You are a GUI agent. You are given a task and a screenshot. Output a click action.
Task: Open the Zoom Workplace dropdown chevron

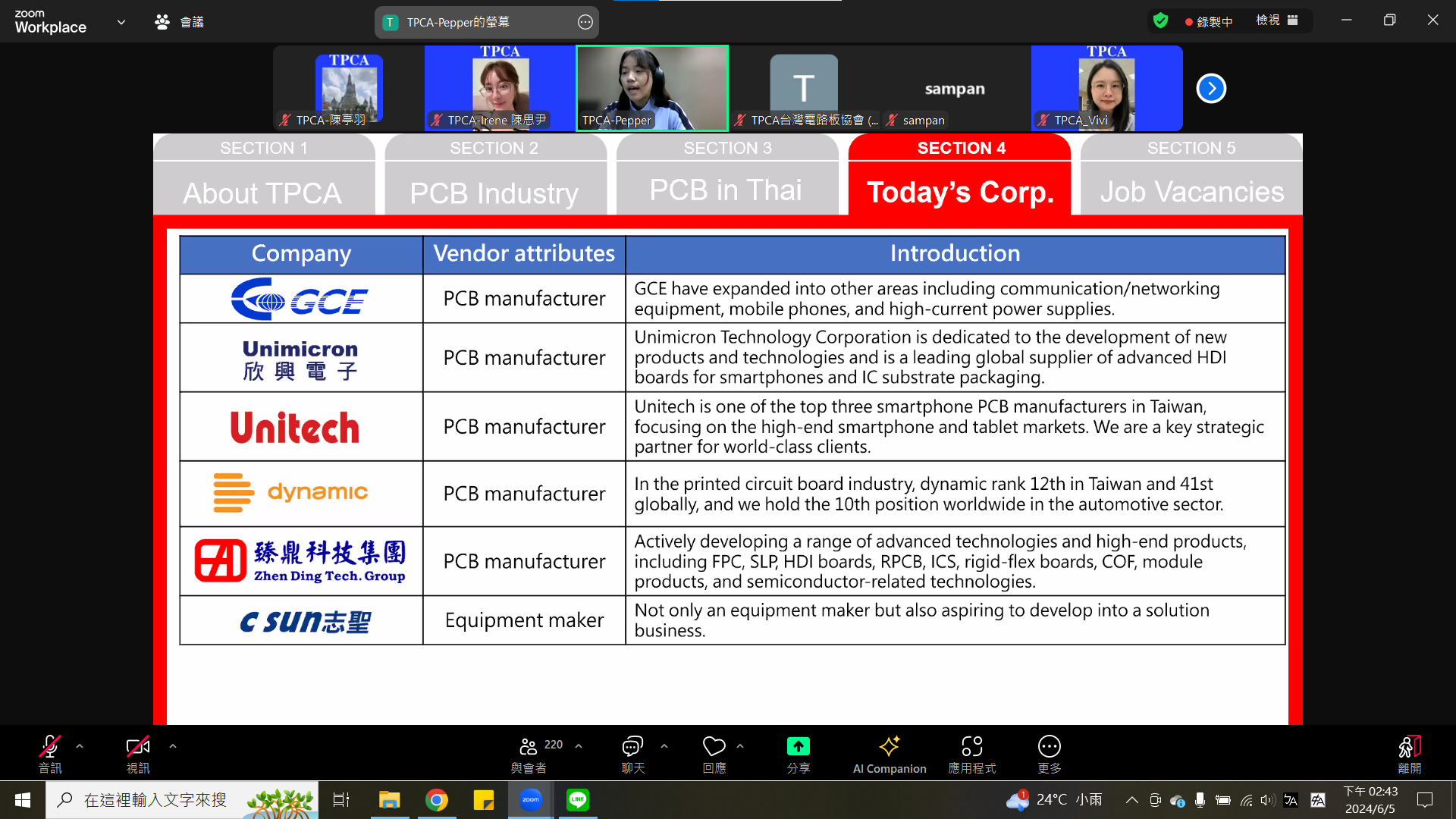[121, 22]
